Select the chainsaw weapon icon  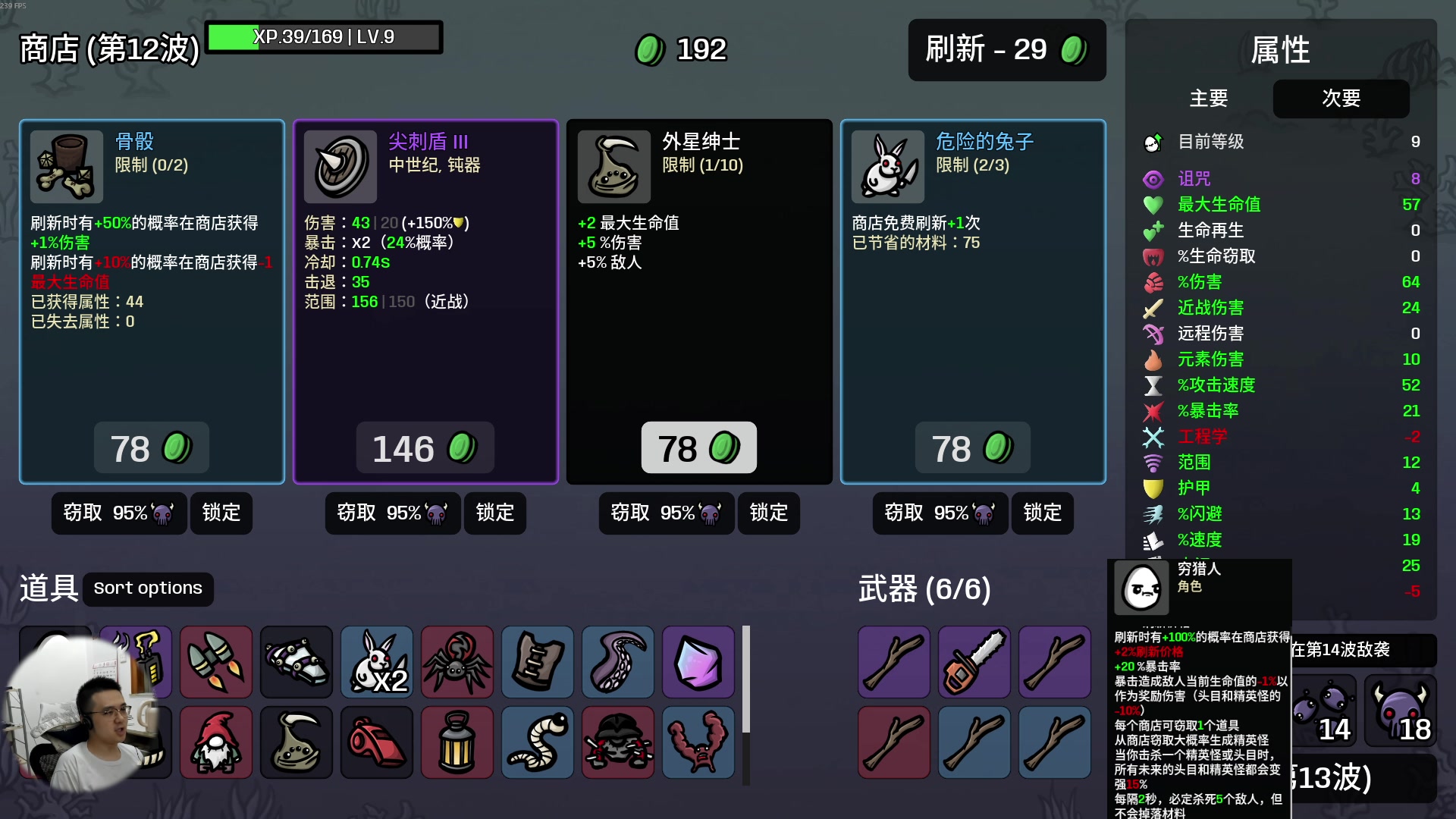click(974, 662)
